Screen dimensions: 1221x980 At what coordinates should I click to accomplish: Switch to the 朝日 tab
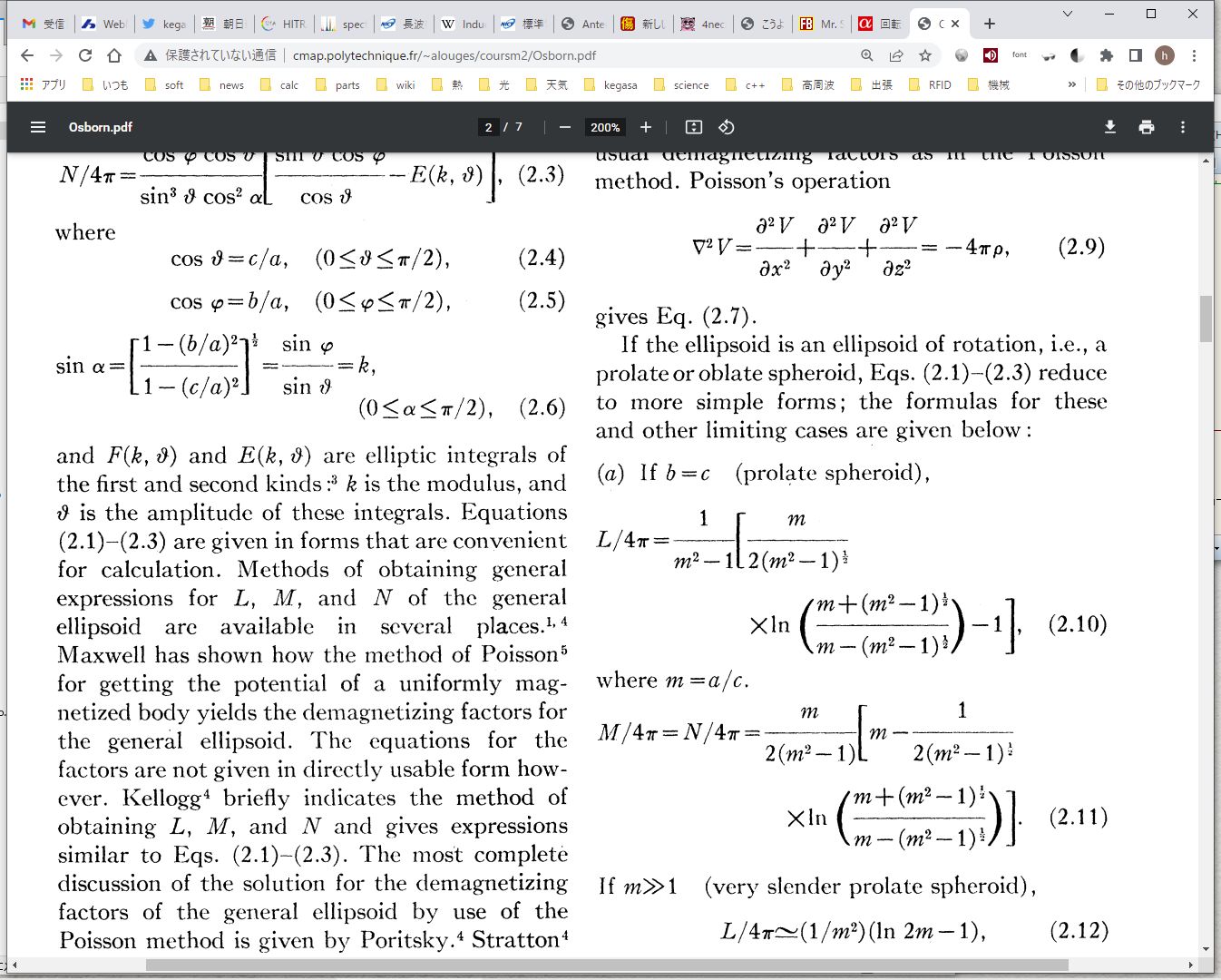(222, 24)
